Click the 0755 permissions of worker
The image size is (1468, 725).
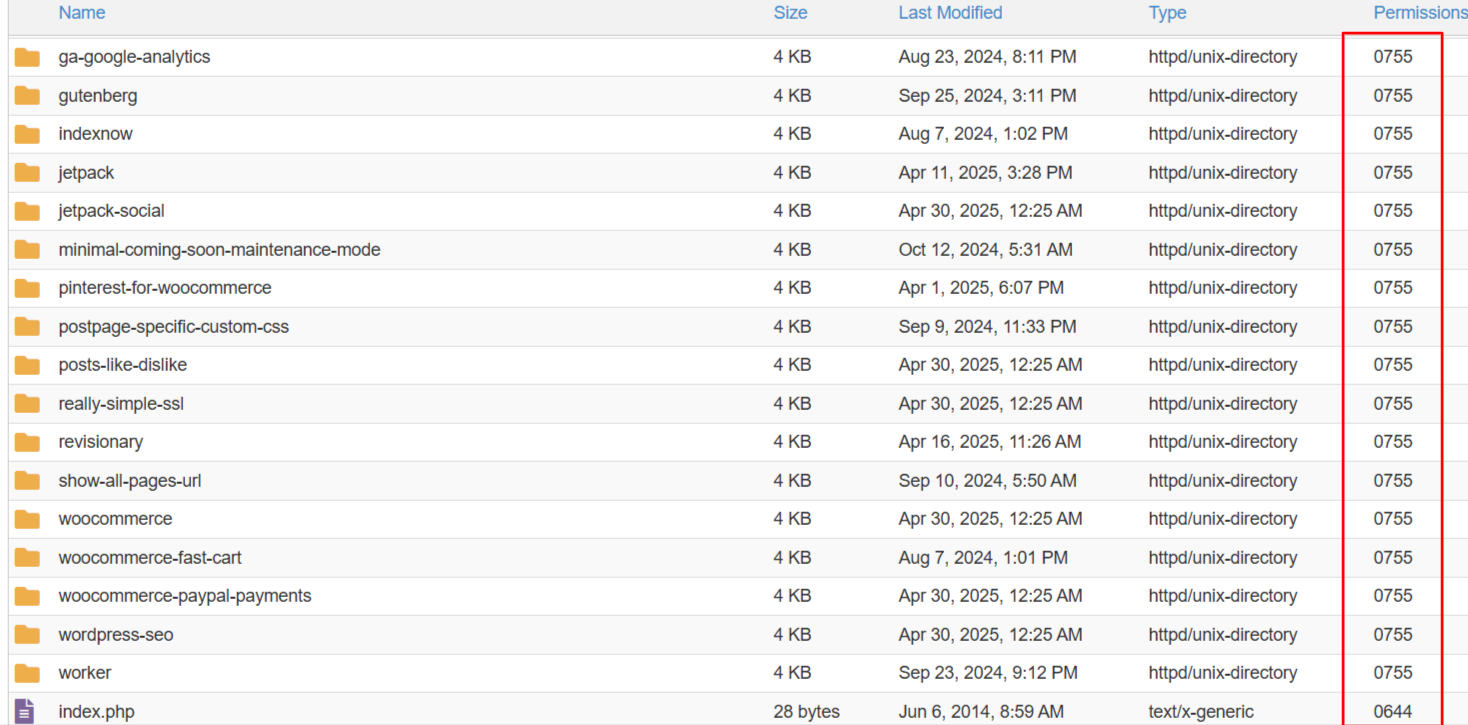[1393, 673]
